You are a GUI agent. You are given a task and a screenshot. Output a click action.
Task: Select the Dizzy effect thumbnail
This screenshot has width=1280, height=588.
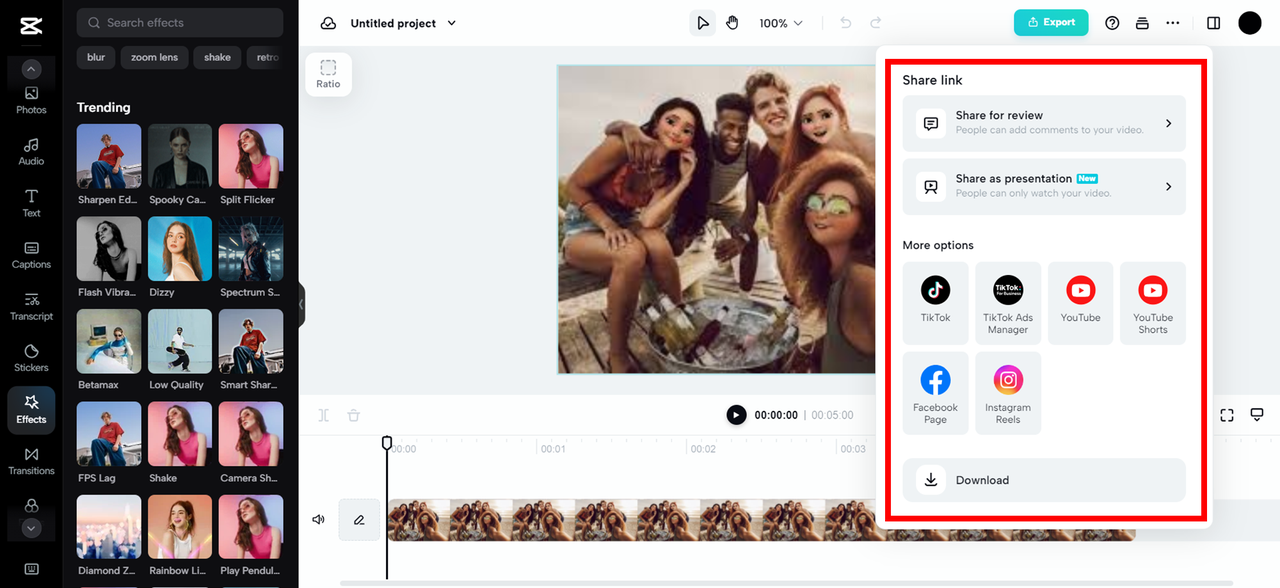coord(180,249)
